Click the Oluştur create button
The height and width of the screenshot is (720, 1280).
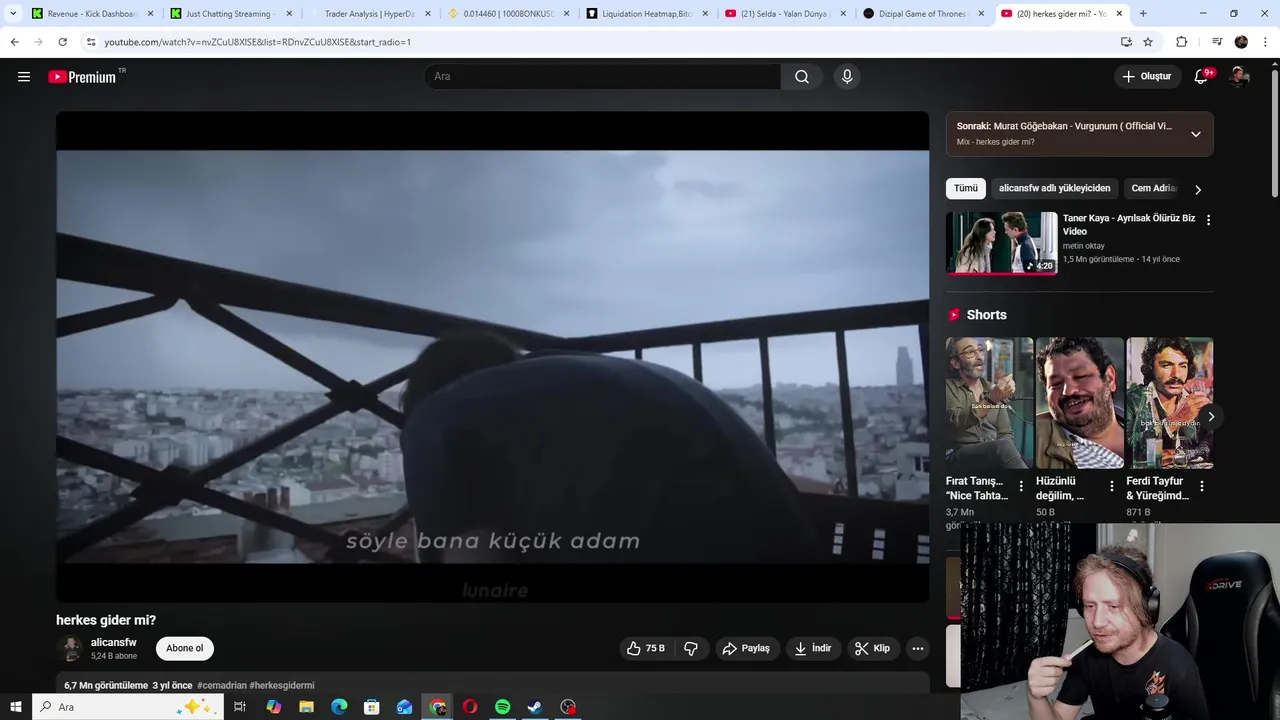1146,77
